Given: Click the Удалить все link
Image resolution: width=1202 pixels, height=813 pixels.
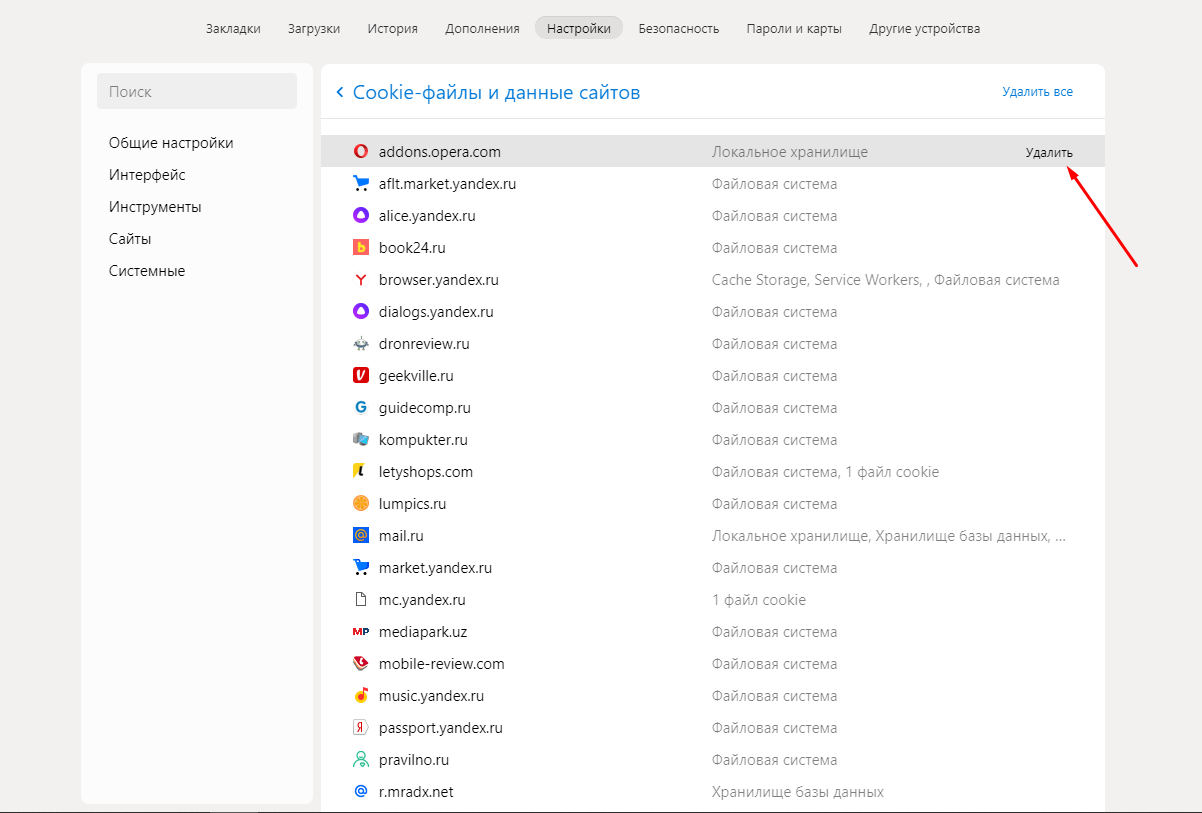Looking at the screenshot, I should [x=1038, y=92].
